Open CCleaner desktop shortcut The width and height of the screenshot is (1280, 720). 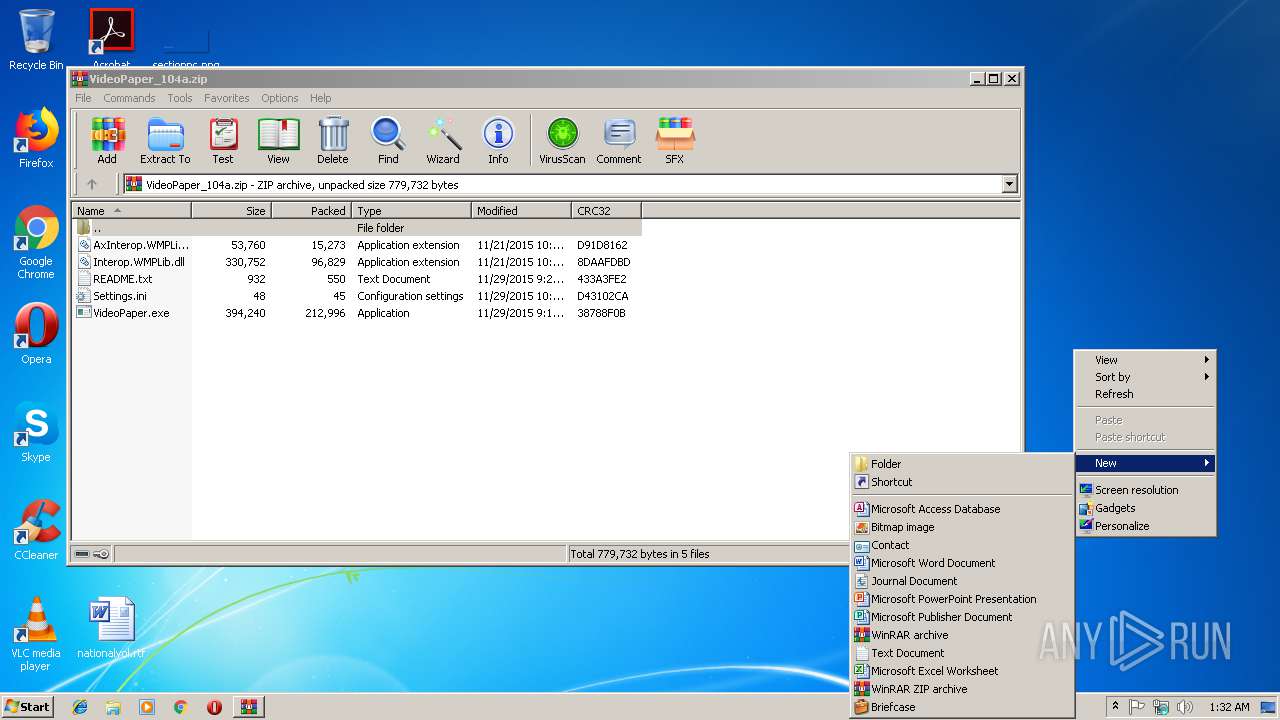point(36,530)
